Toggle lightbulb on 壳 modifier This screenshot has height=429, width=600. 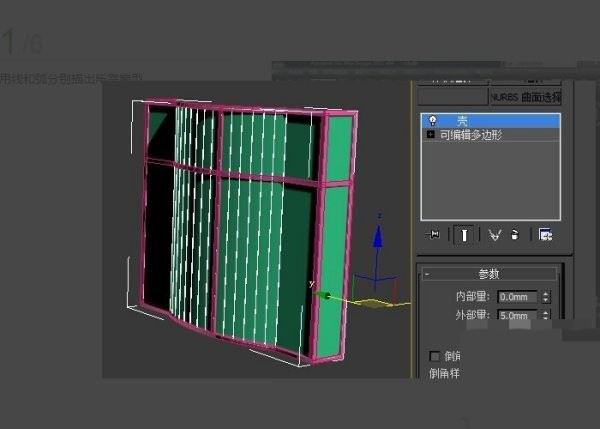pos(432,120)
